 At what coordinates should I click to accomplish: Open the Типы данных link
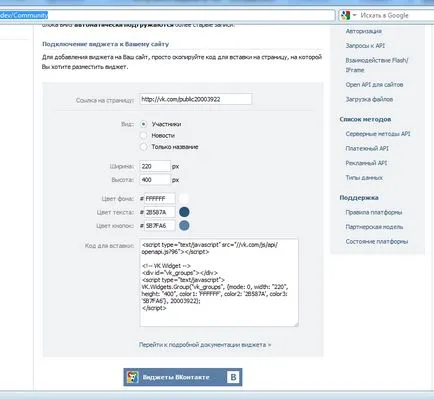coord(364,178)
